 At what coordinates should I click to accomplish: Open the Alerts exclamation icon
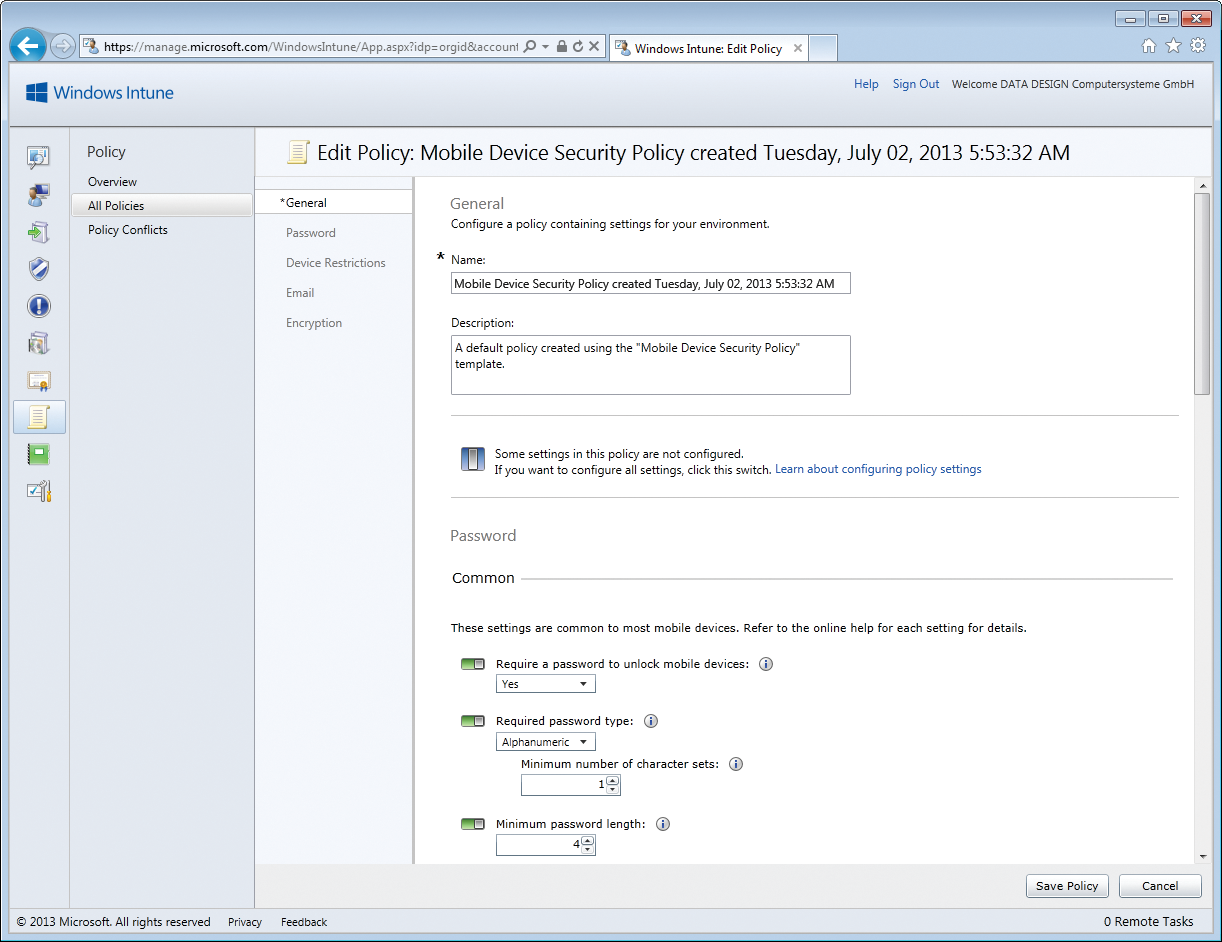coord(39,306)
